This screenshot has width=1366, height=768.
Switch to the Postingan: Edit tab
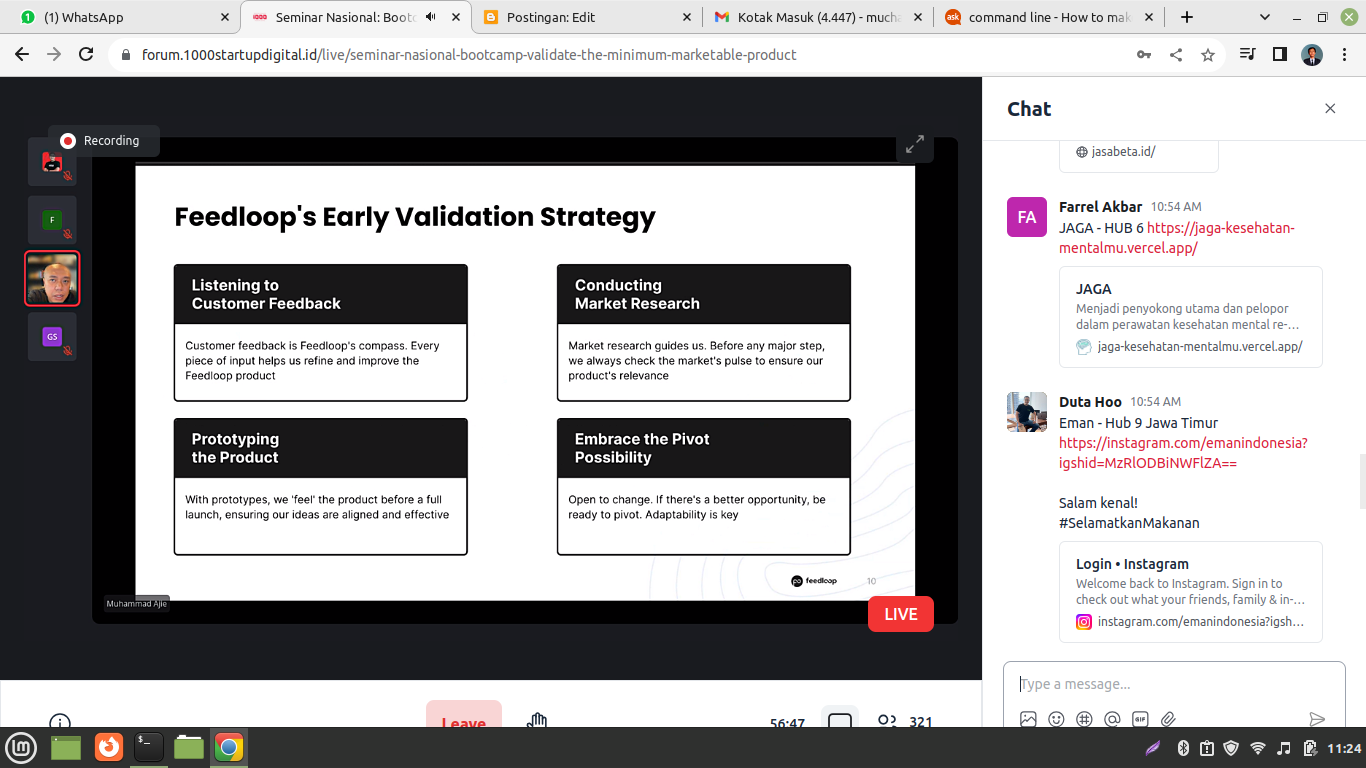coord(586,17)
